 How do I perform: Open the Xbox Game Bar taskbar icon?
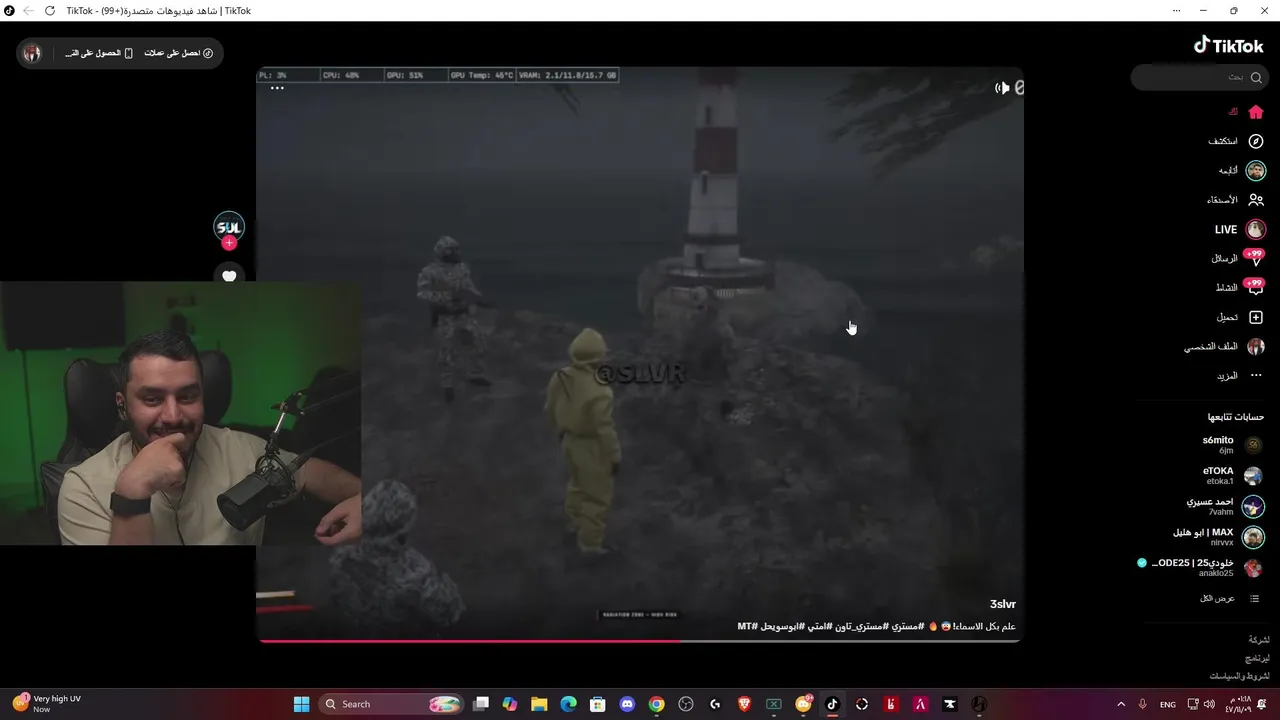pos(773,704)
